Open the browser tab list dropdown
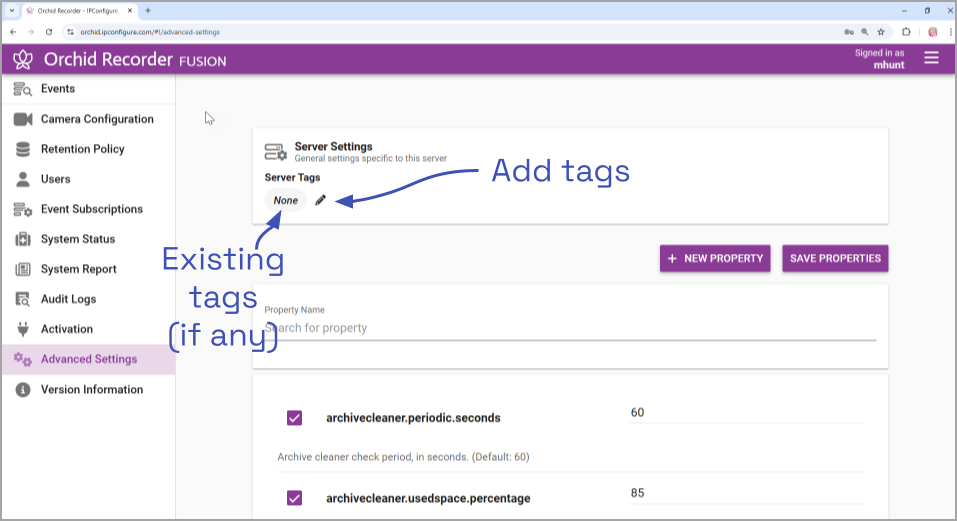957x521 pixels. tap(11, 10)
